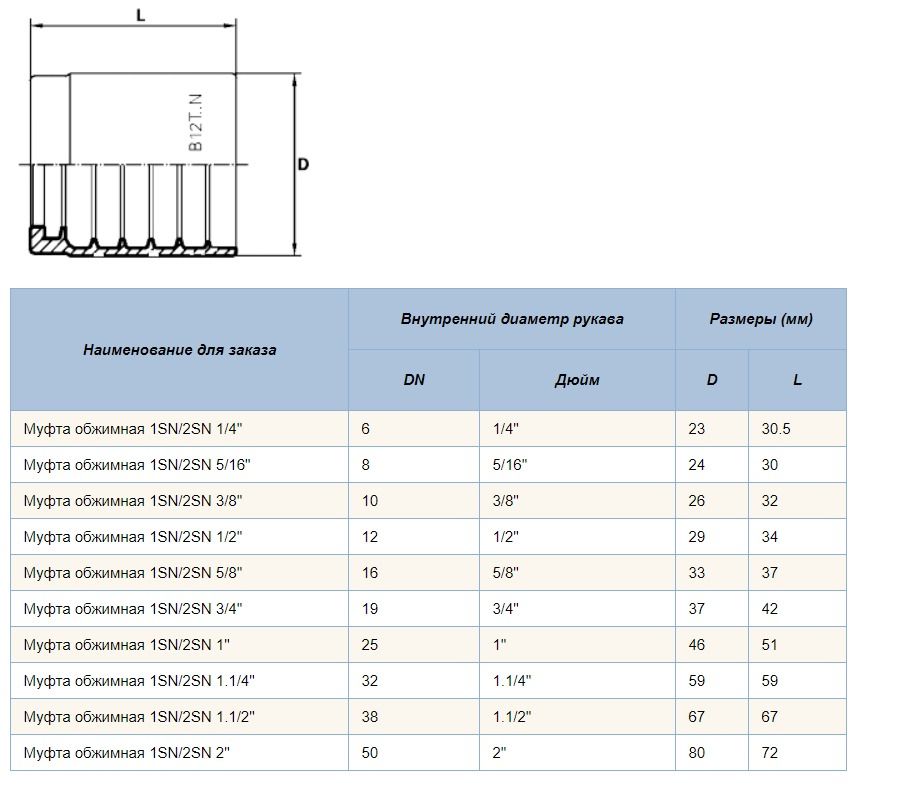Click the DN column header
Image resolution: width=916 pixels, height=793 pixels.
pyautogui.click(x=414, y=380)
